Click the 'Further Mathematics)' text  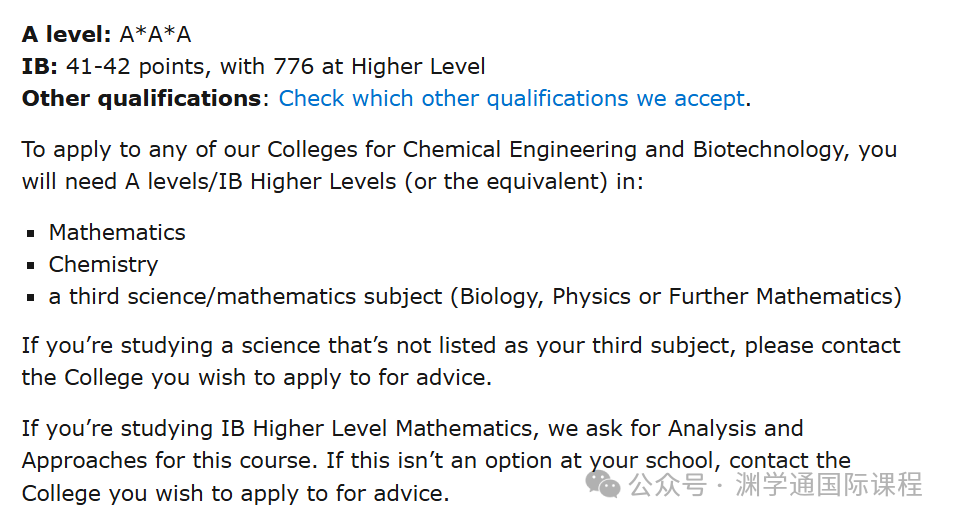(785, 297)
